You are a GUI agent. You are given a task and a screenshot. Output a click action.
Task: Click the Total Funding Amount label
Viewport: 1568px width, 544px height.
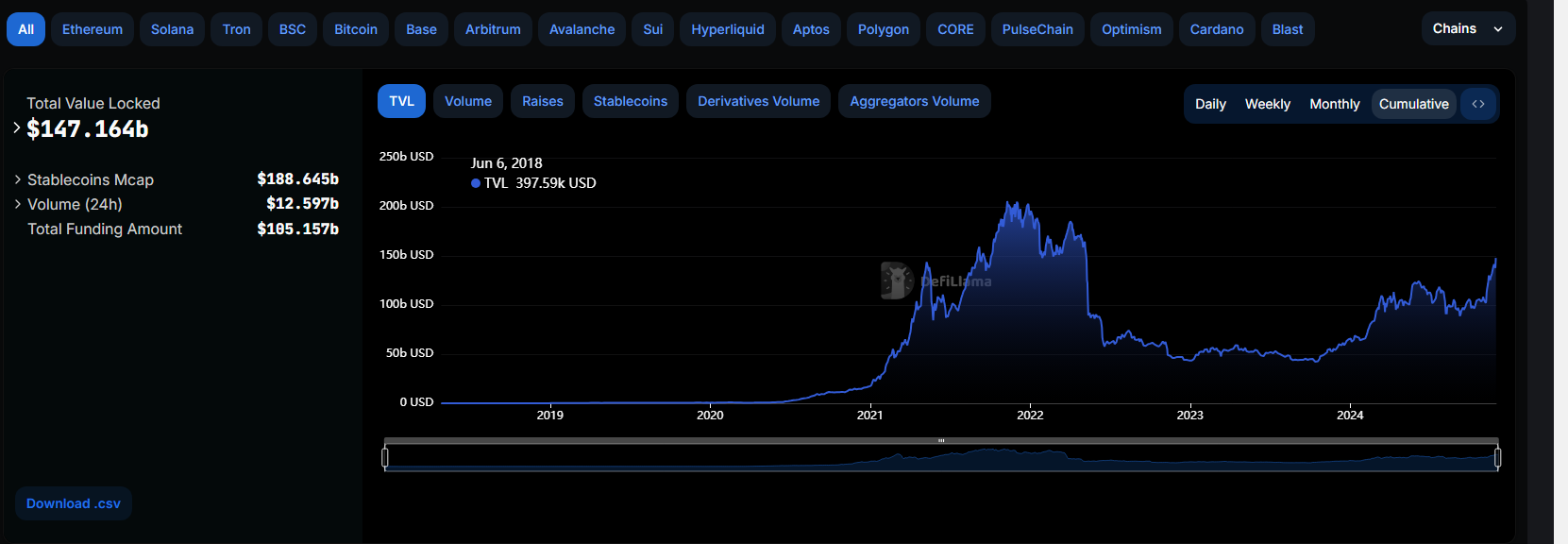pyautogui.click(x=105, y=229)
